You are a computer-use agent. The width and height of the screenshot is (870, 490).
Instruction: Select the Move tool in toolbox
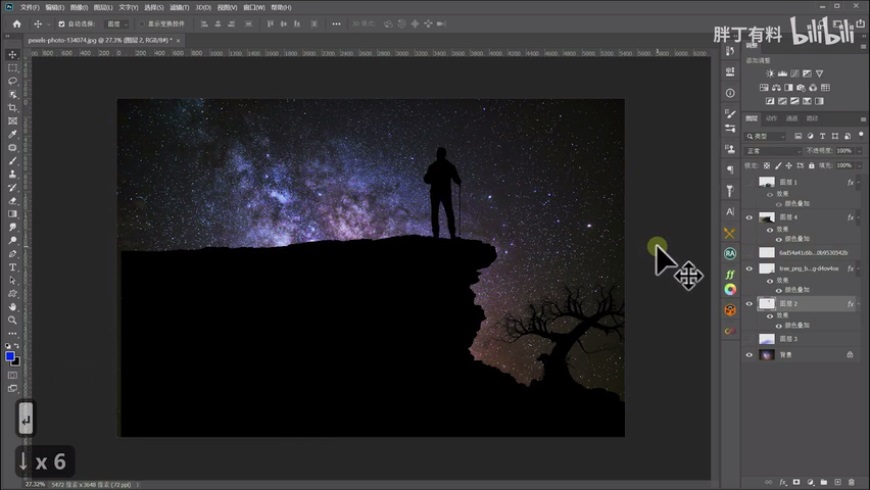tap(12, 54)
